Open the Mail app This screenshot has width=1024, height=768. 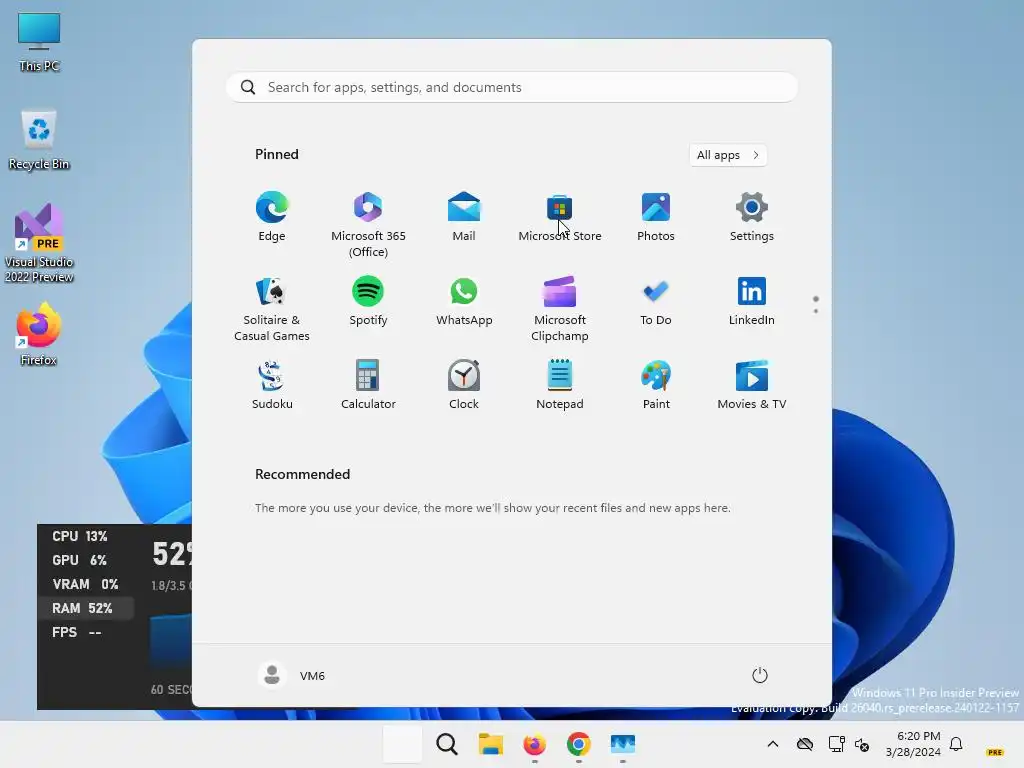[464, 217]
